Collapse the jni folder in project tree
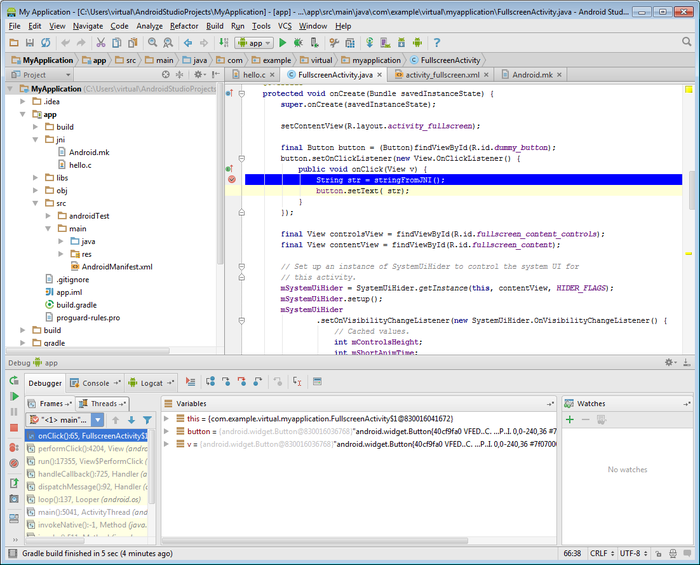Image resolution: width=700 pixels, height=565 pixels. [x=35, y=140]
